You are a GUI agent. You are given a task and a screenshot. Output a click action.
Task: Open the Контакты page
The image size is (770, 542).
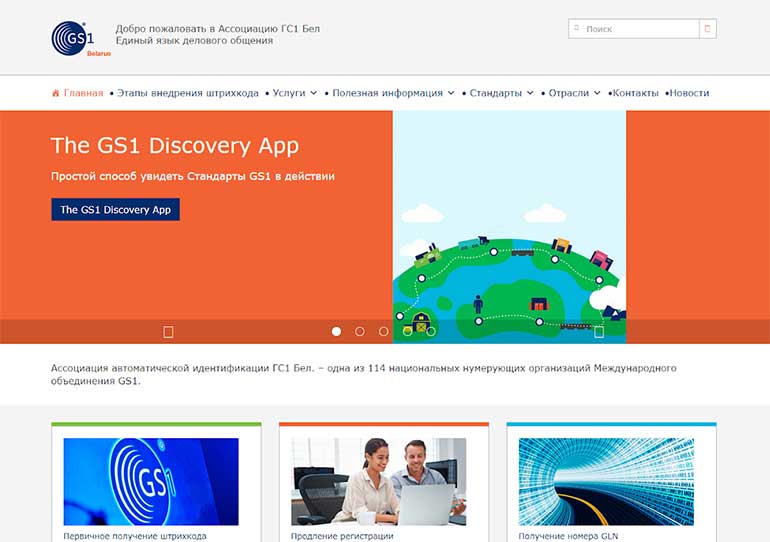click(x=635, y=93)
